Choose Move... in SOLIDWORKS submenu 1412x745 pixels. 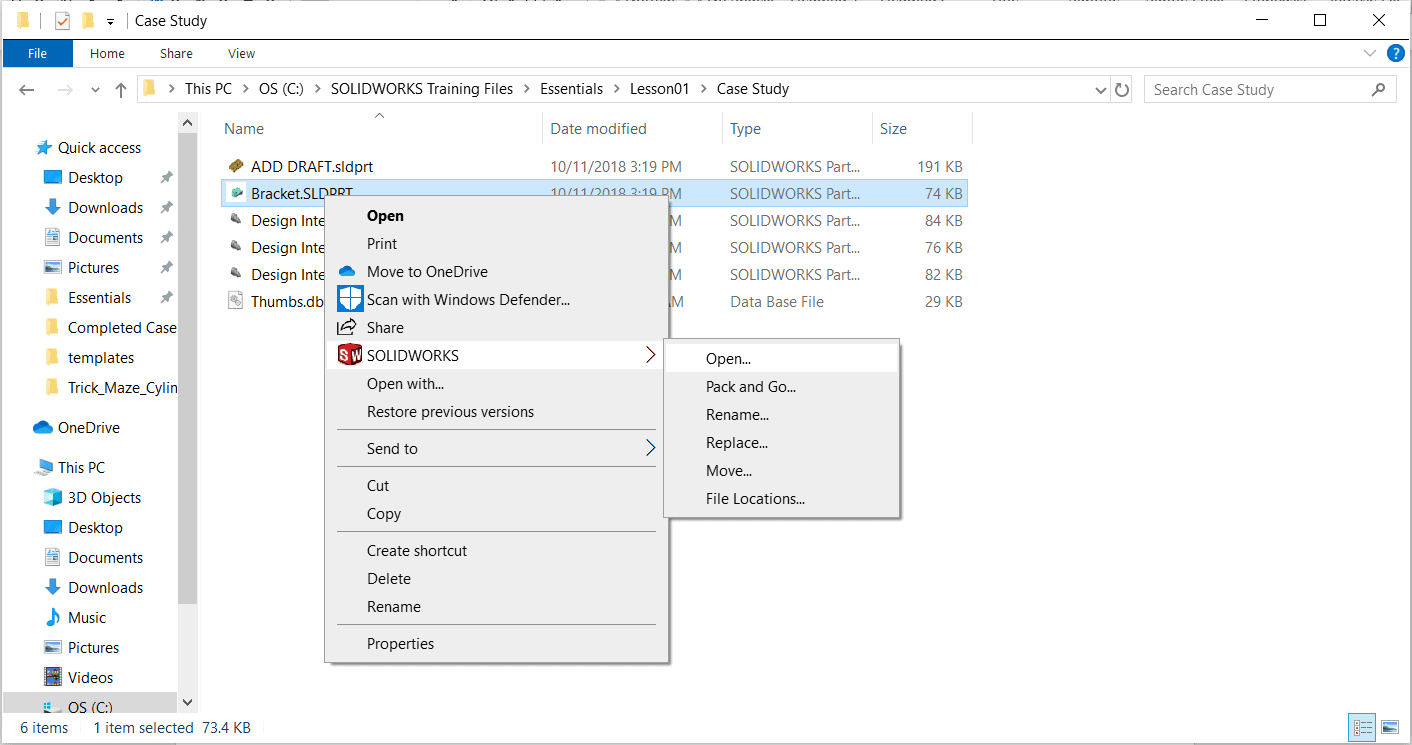tap(781, 471)
